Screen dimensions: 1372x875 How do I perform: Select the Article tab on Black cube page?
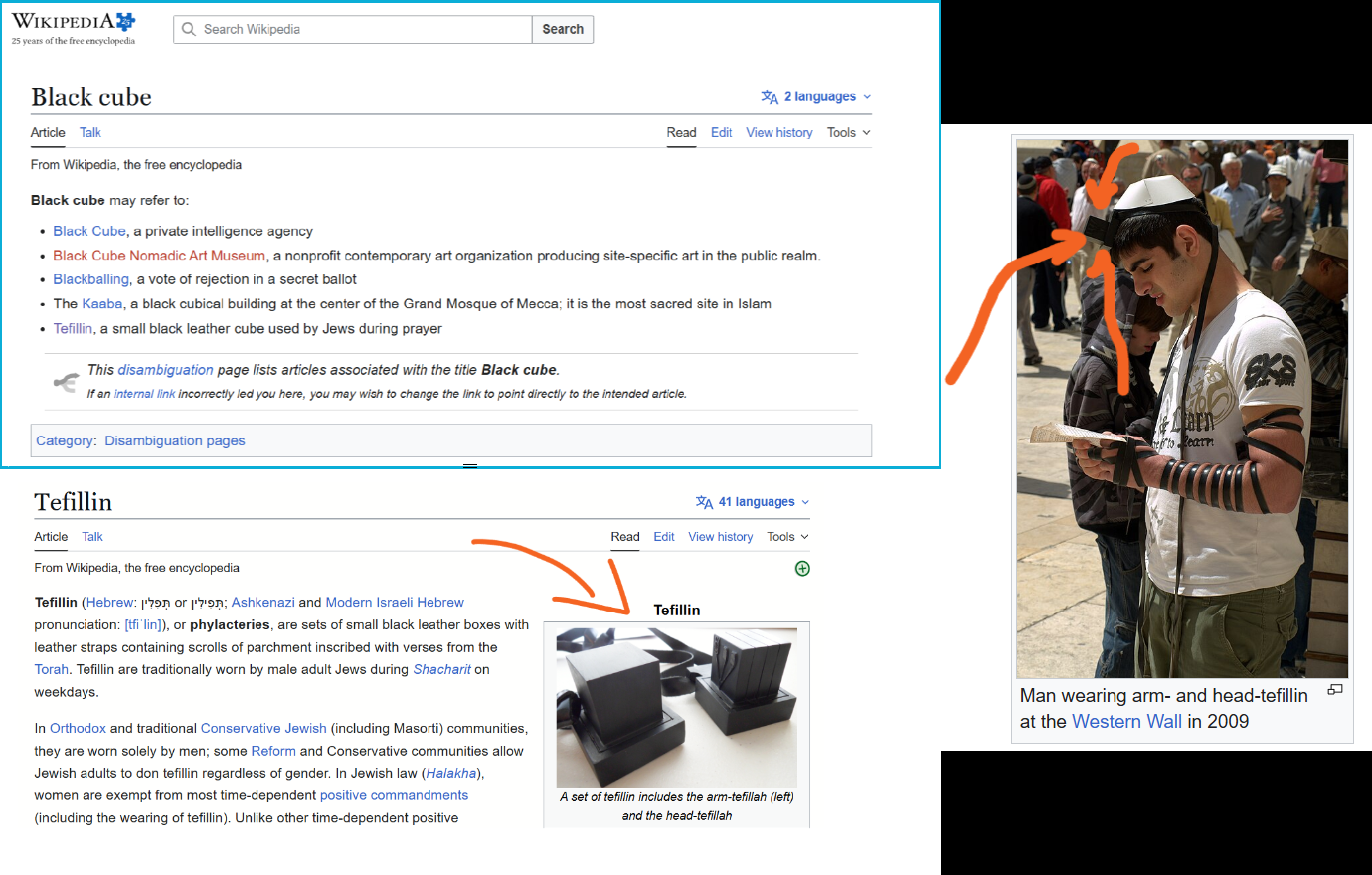pos(48,133)
